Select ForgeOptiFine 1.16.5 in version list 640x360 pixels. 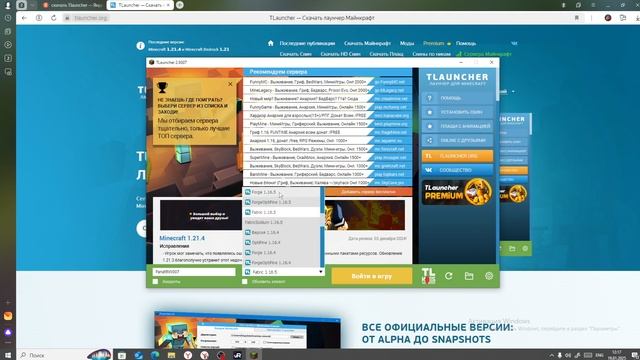click(282, 202)
